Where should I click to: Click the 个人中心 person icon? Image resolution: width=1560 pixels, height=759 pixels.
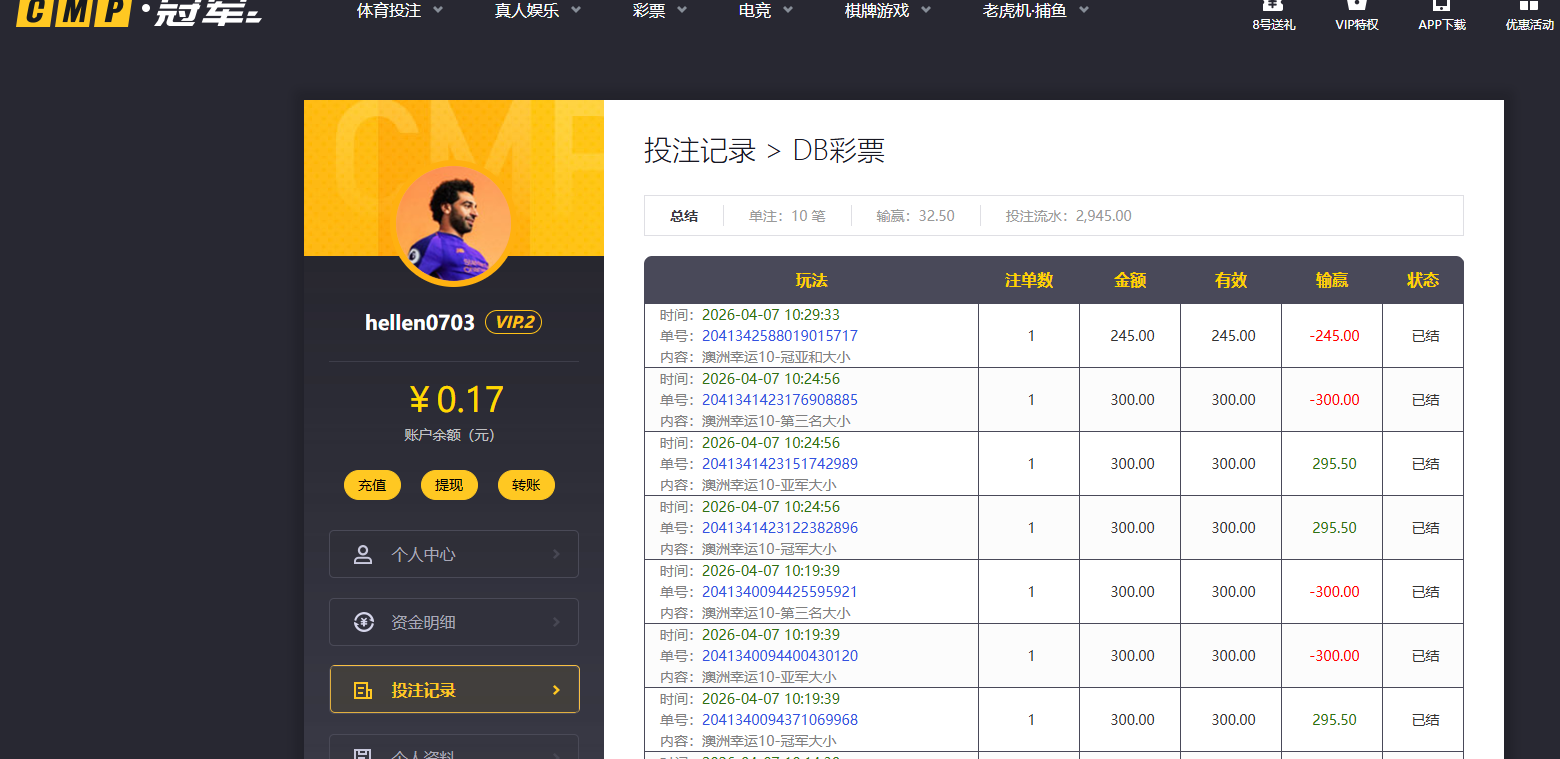coord(363,554)
